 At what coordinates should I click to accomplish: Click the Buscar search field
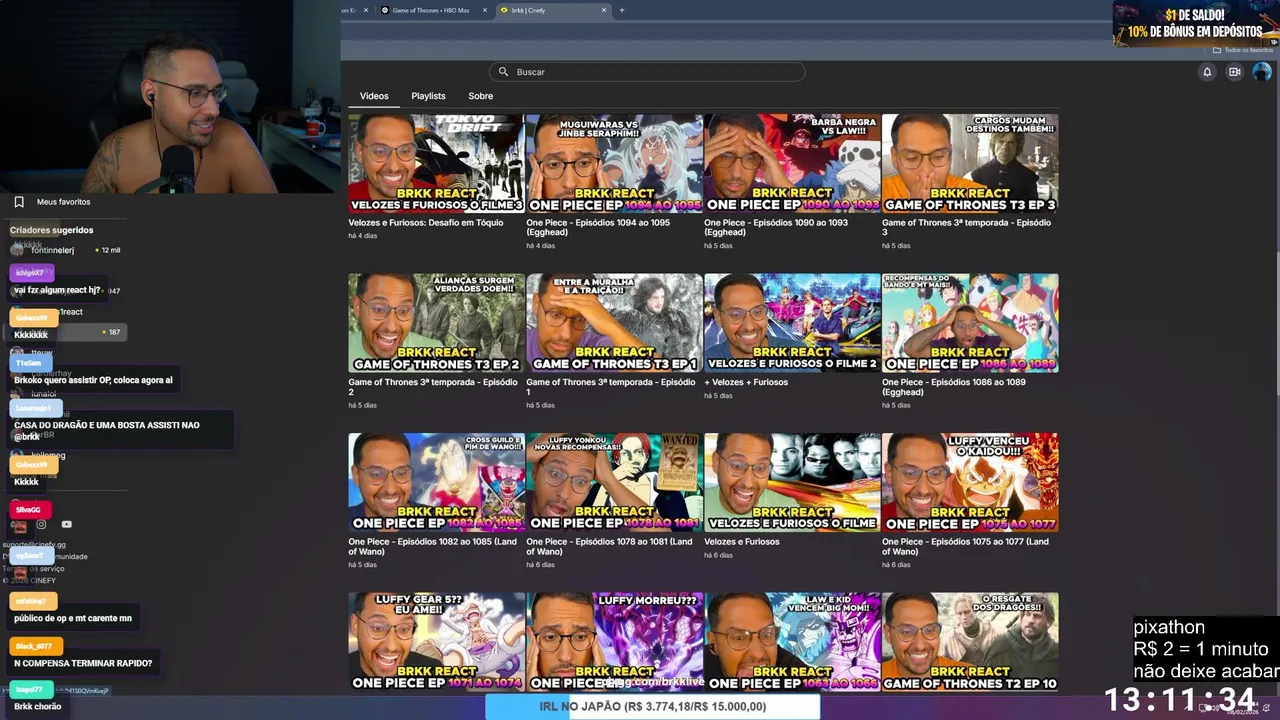647,72
